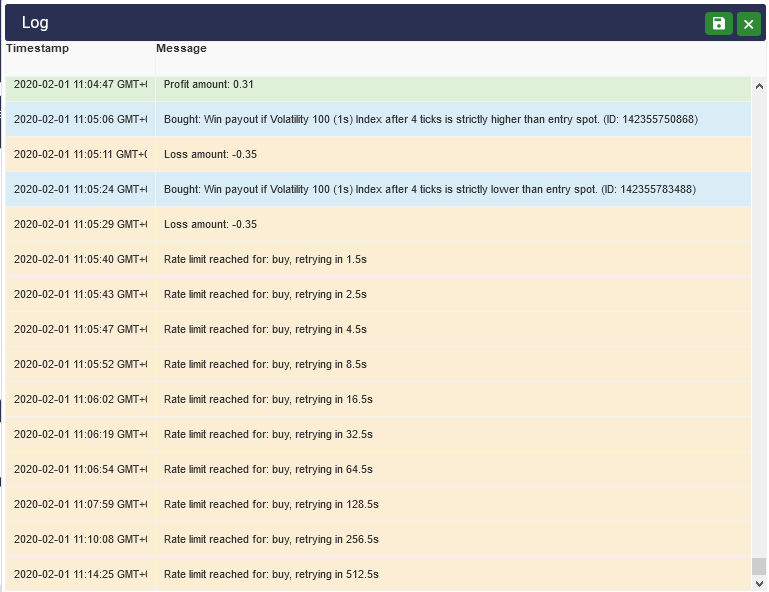Select the Loss amount message at 11:05:29
Image resolution: width=769 pixels, height=592 pixels.
tap(210, 224)
